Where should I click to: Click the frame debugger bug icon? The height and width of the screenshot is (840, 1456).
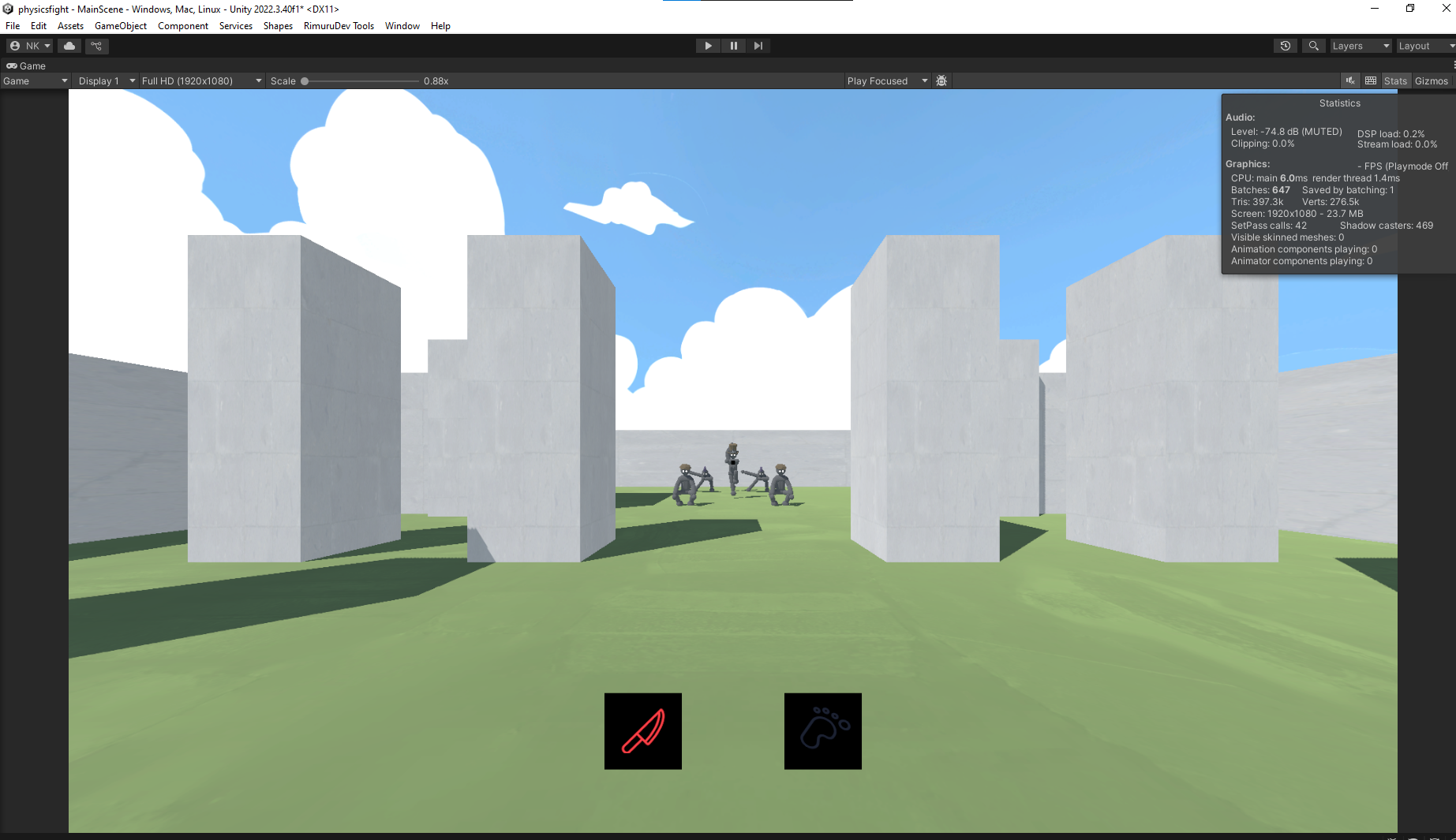click(941, 80)
